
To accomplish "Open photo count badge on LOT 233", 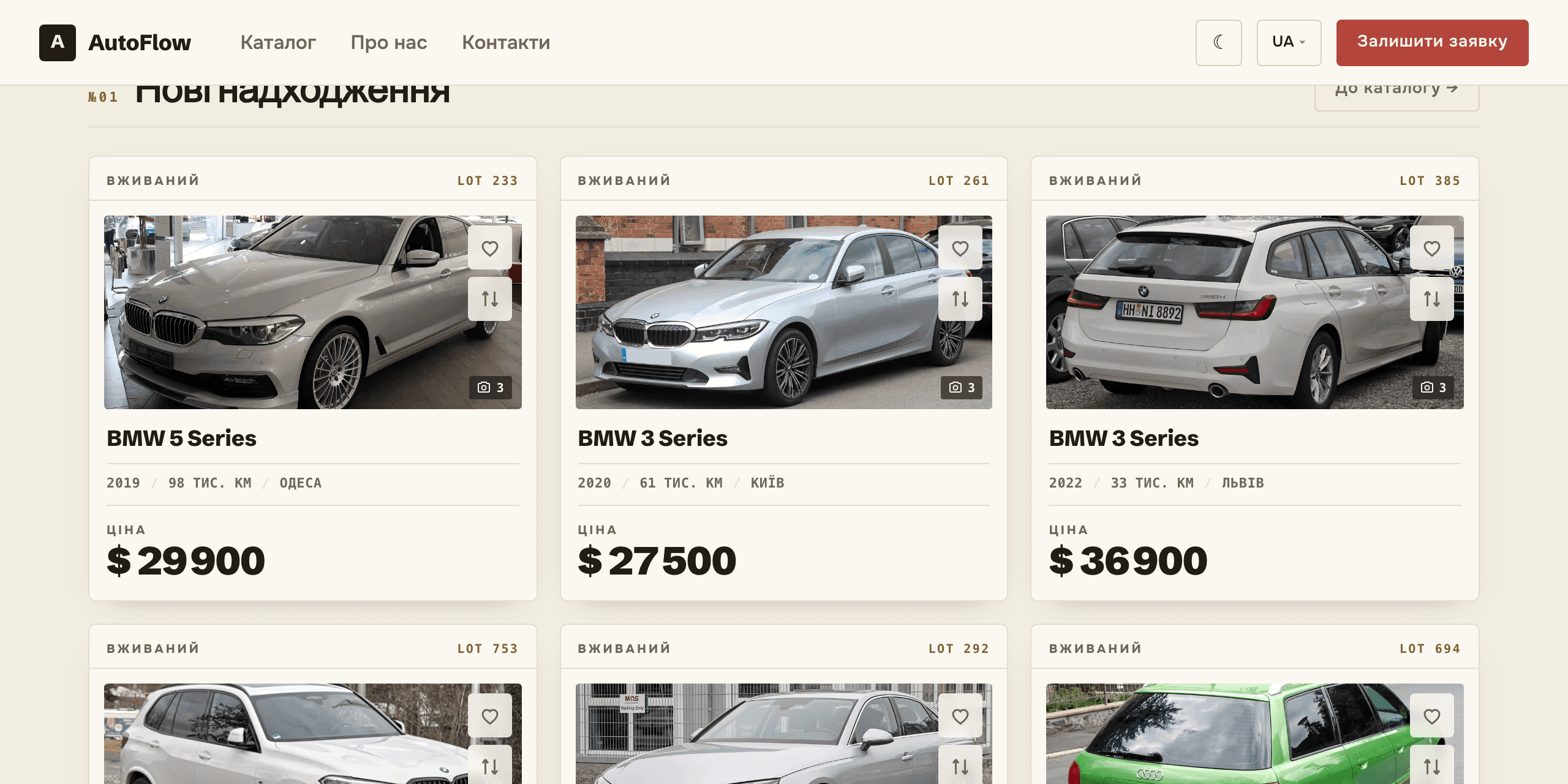I will tap(490, 388).
